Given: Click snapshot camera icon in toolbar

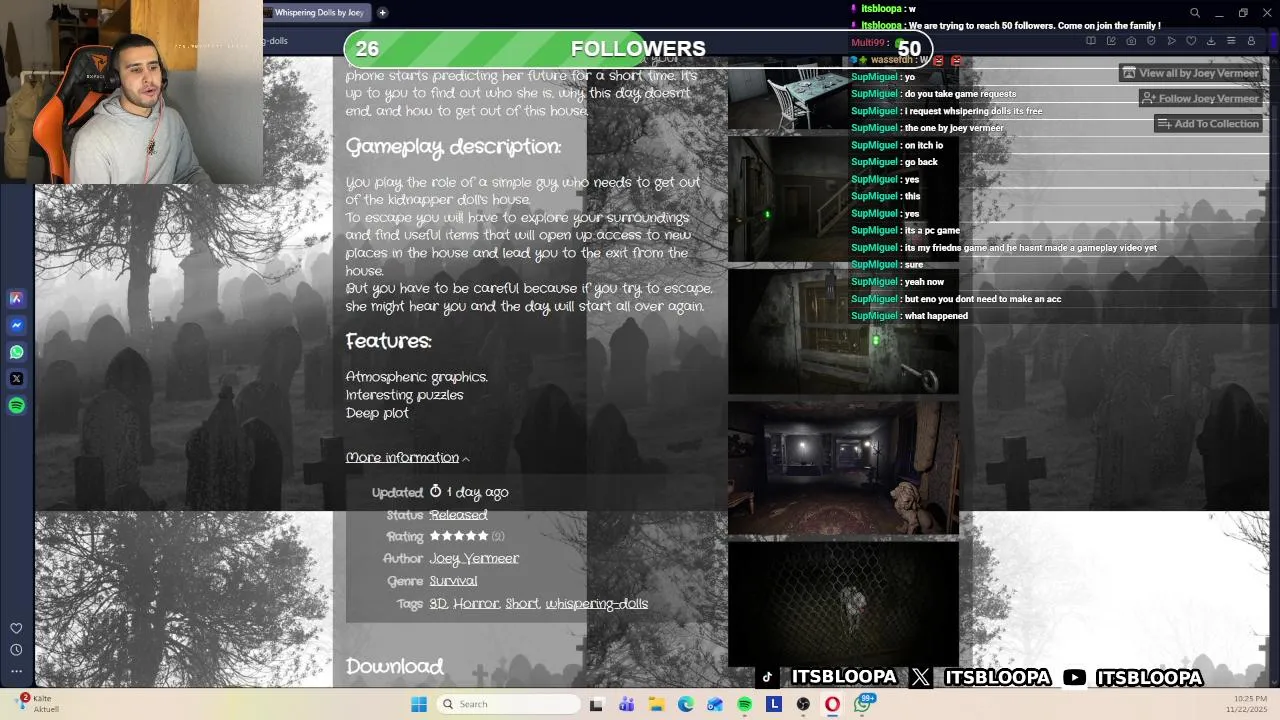Looking at the screenshot, I should point(1131,41).
